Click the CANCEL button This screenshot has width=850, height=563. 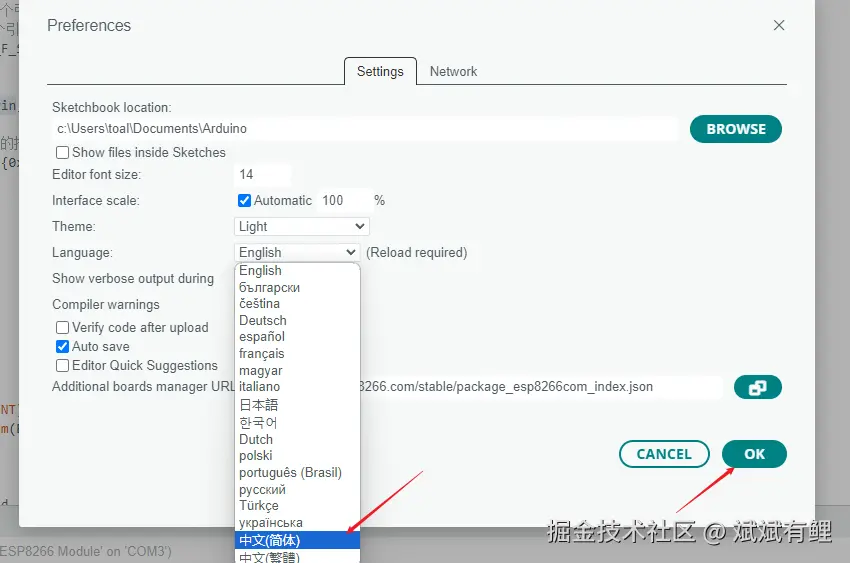click(x=664, y=454)
